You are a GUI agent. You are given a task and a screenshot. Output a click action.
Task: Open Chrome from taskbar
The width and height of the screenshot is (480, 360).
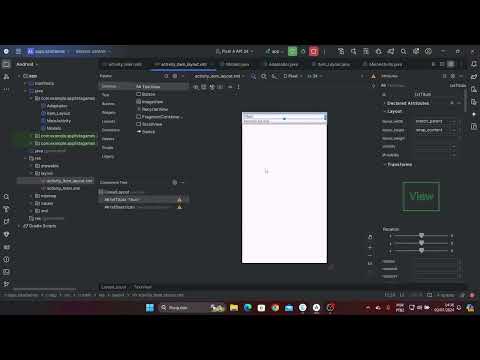(275, 307)
